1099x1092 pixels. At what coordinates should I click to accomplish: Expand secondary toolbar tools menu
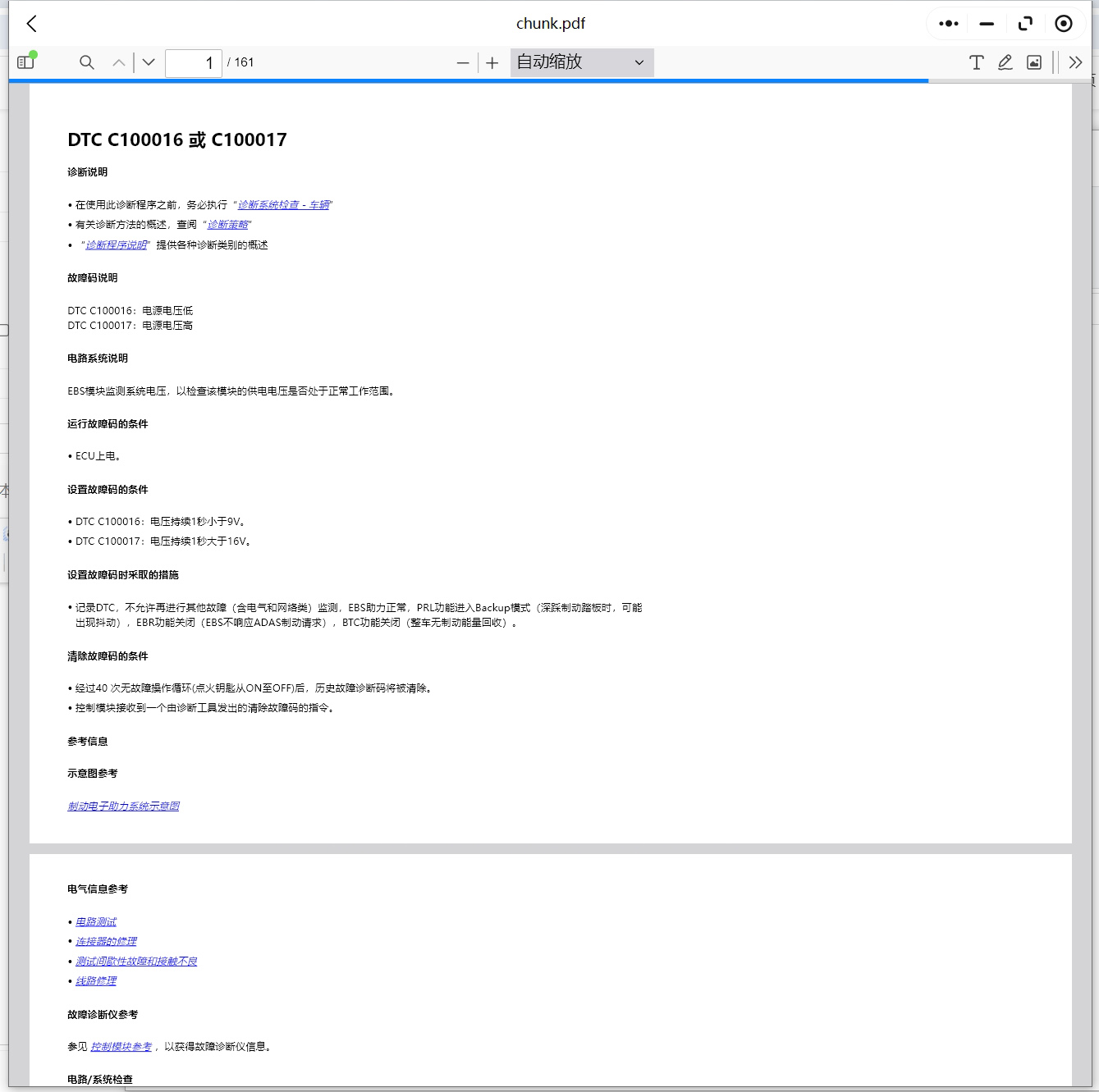[1075, 62]
